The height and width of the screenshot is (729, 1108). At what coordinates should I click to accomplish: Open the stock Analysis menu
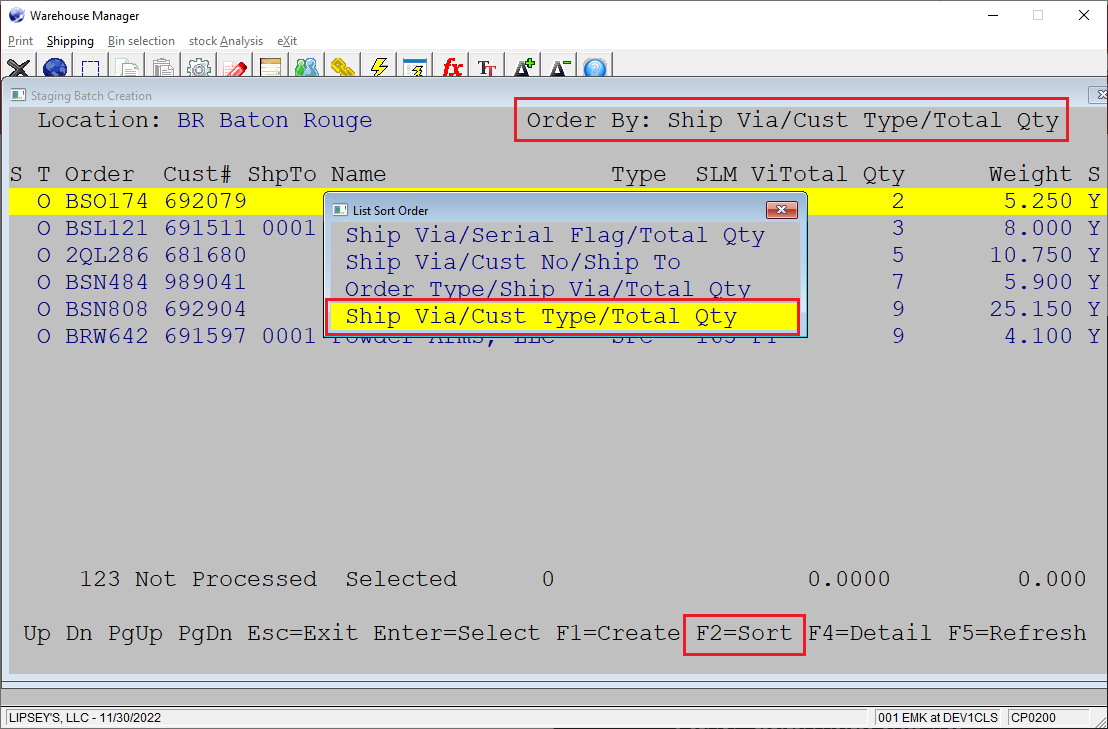226,41
